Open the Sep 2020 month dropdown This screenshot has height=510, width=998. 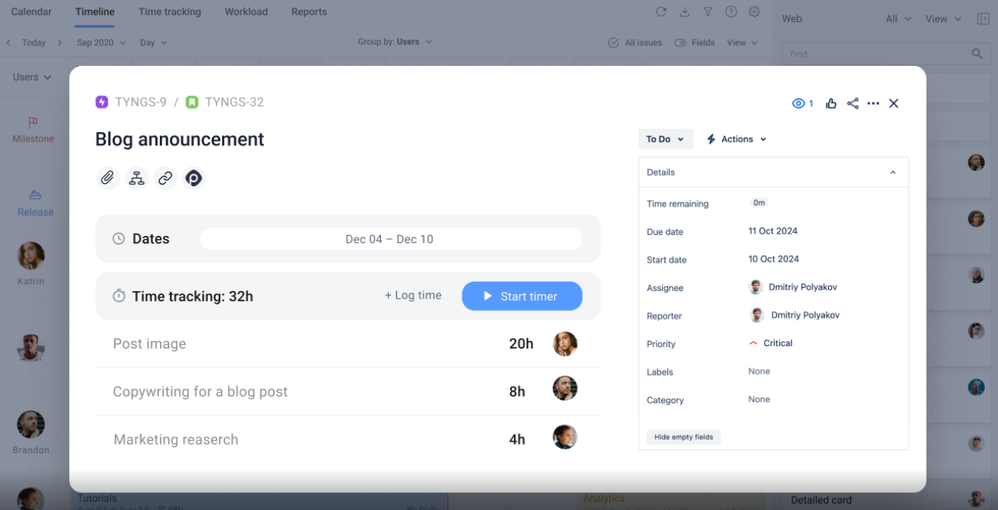point(101,43)
